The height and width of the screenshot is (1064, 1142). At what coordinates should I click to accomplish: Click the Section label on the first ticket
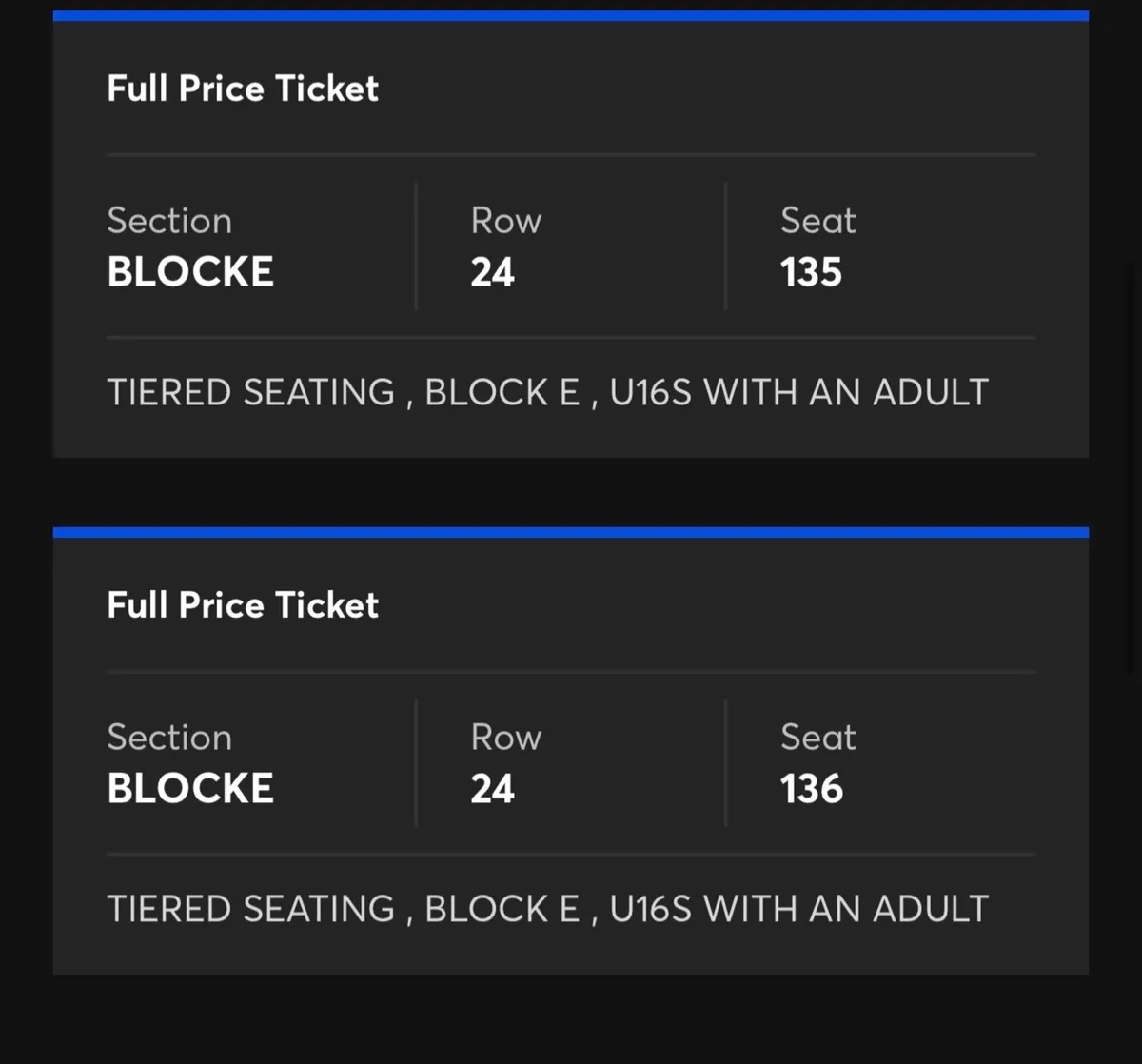point(169,220)
